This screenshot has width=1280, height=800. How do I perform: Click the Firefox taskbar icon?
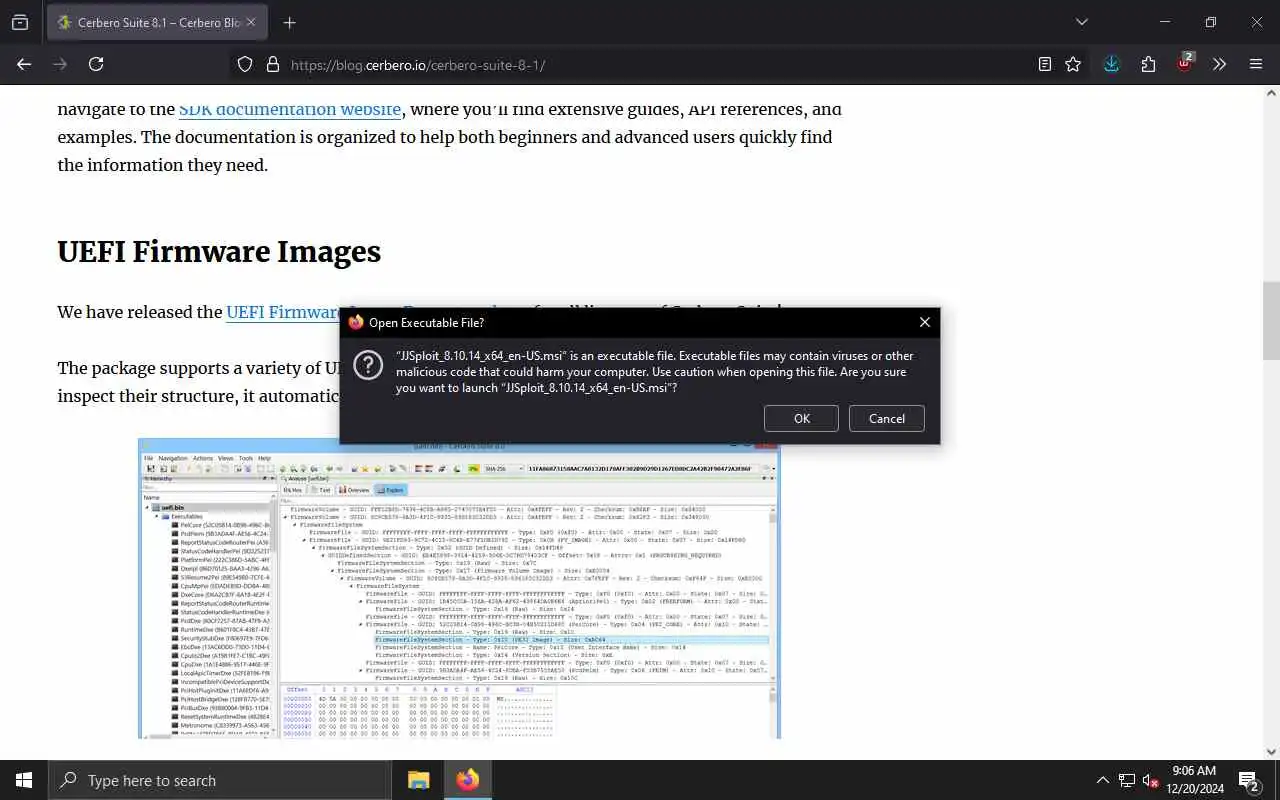tap(467, 780)
